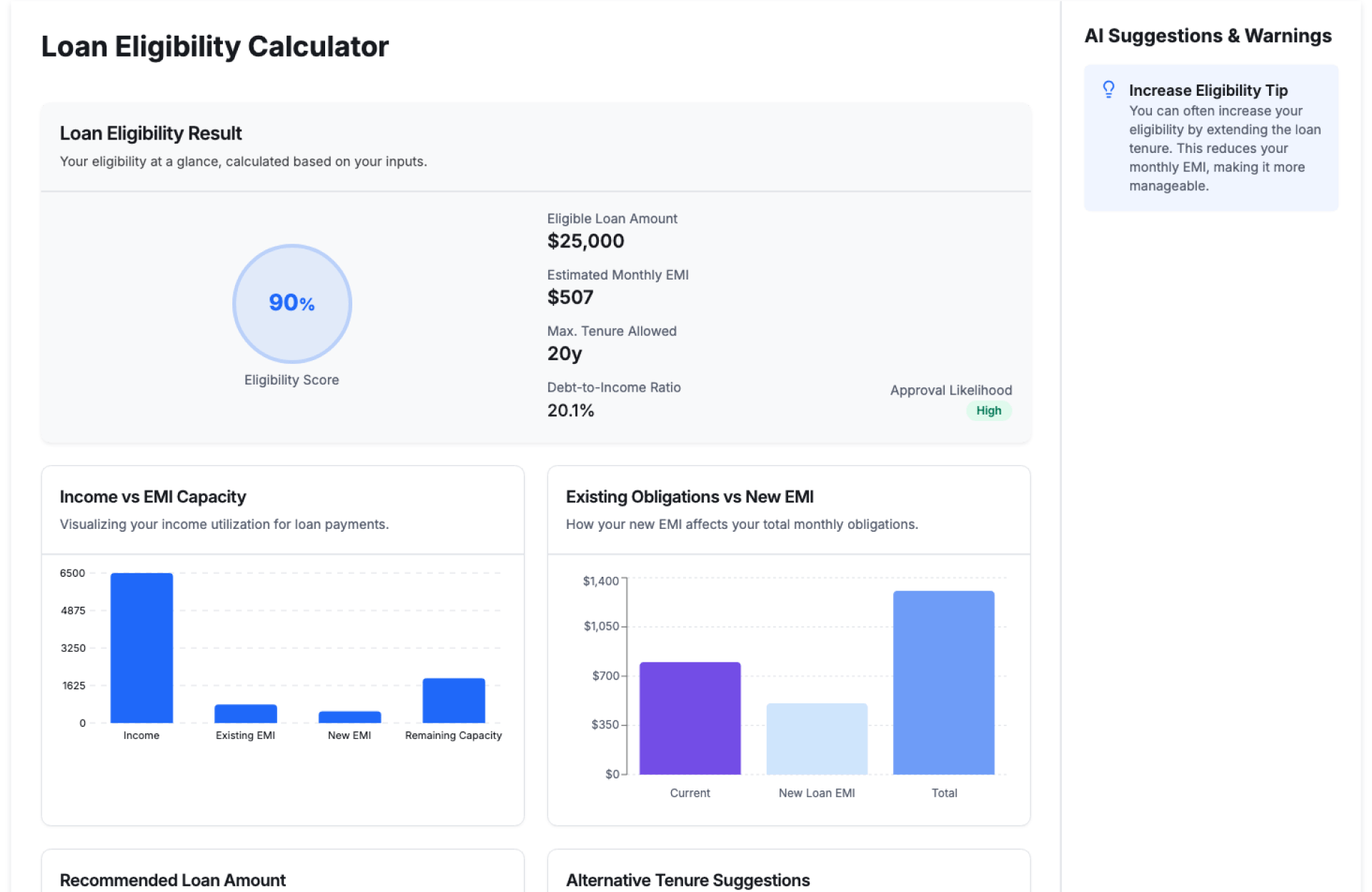Click the Max Tenure Allowed value 20y
This screenshot has width=1372, height=892.
point(564,354)
